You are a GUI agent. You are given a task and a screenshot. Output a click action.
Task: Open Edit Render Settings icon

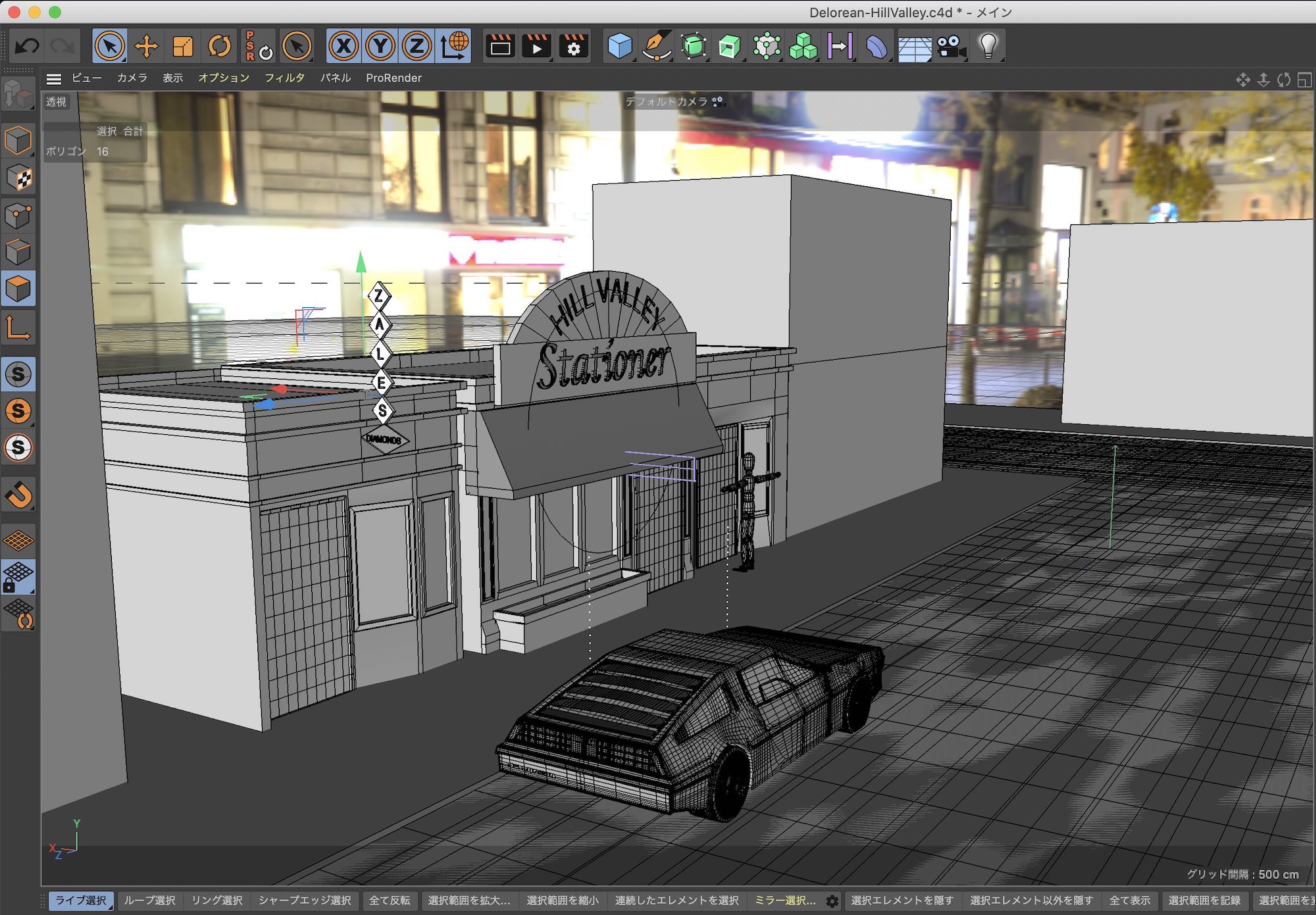click(x=573, y=46)
